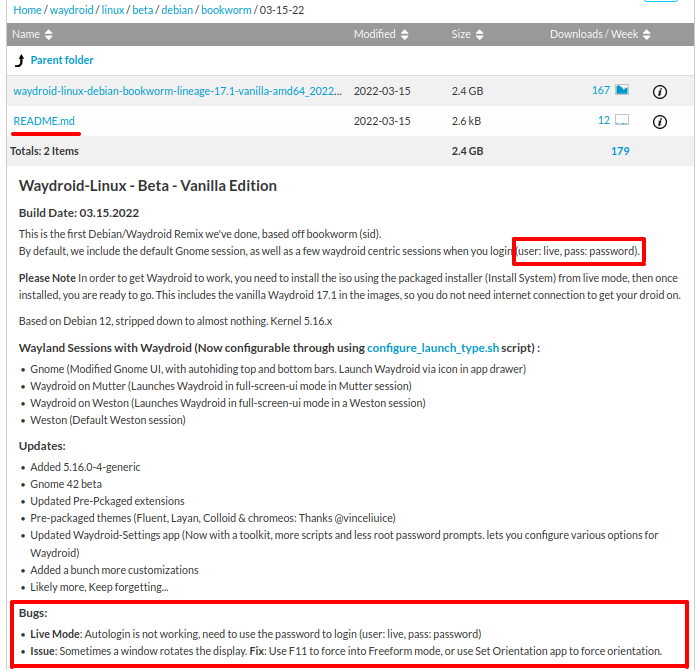
Task: Click Waydroid-Linux - Beta - Vanilla Edition heading
Action: [148, 186]
